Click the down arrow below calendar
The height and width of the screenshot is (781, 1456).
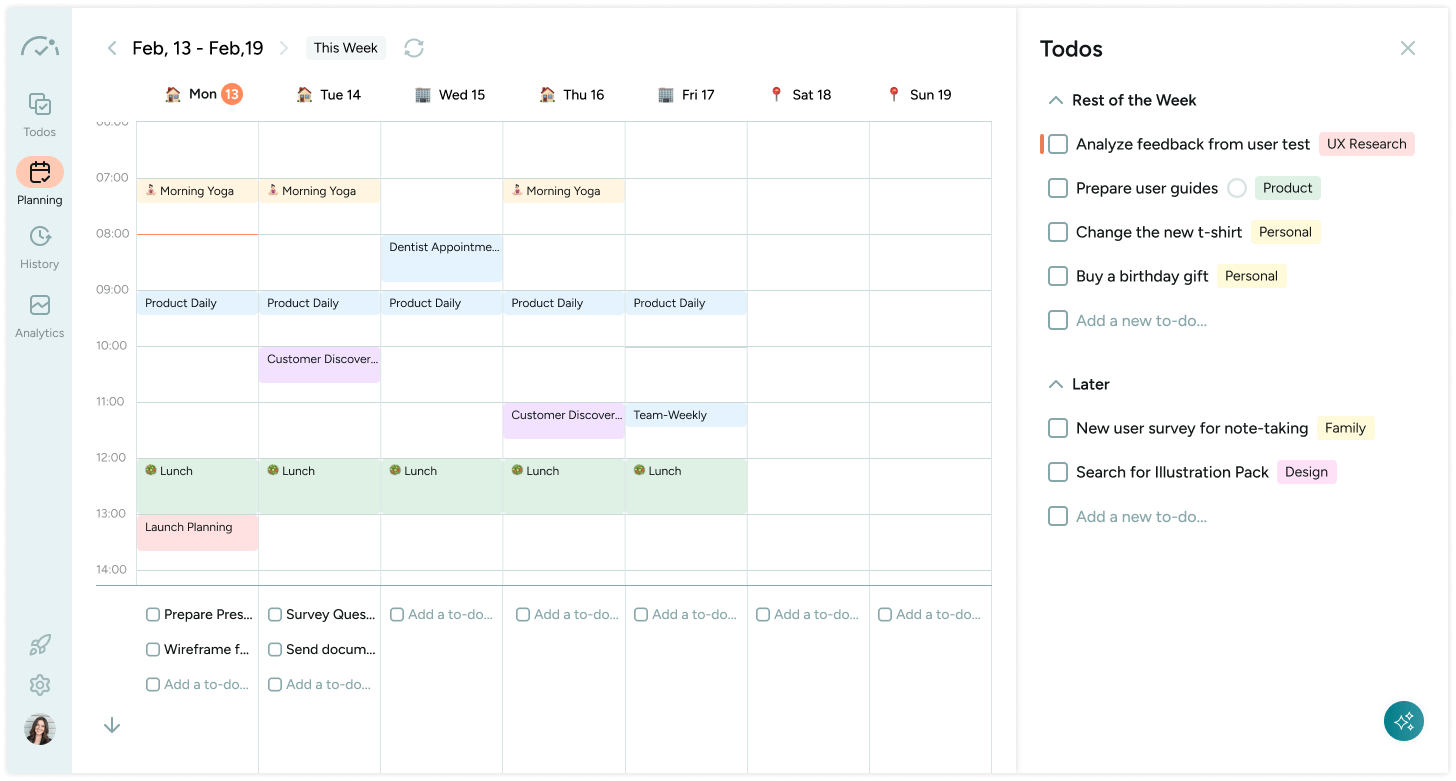pyautogui.click(x=112, y=725)
